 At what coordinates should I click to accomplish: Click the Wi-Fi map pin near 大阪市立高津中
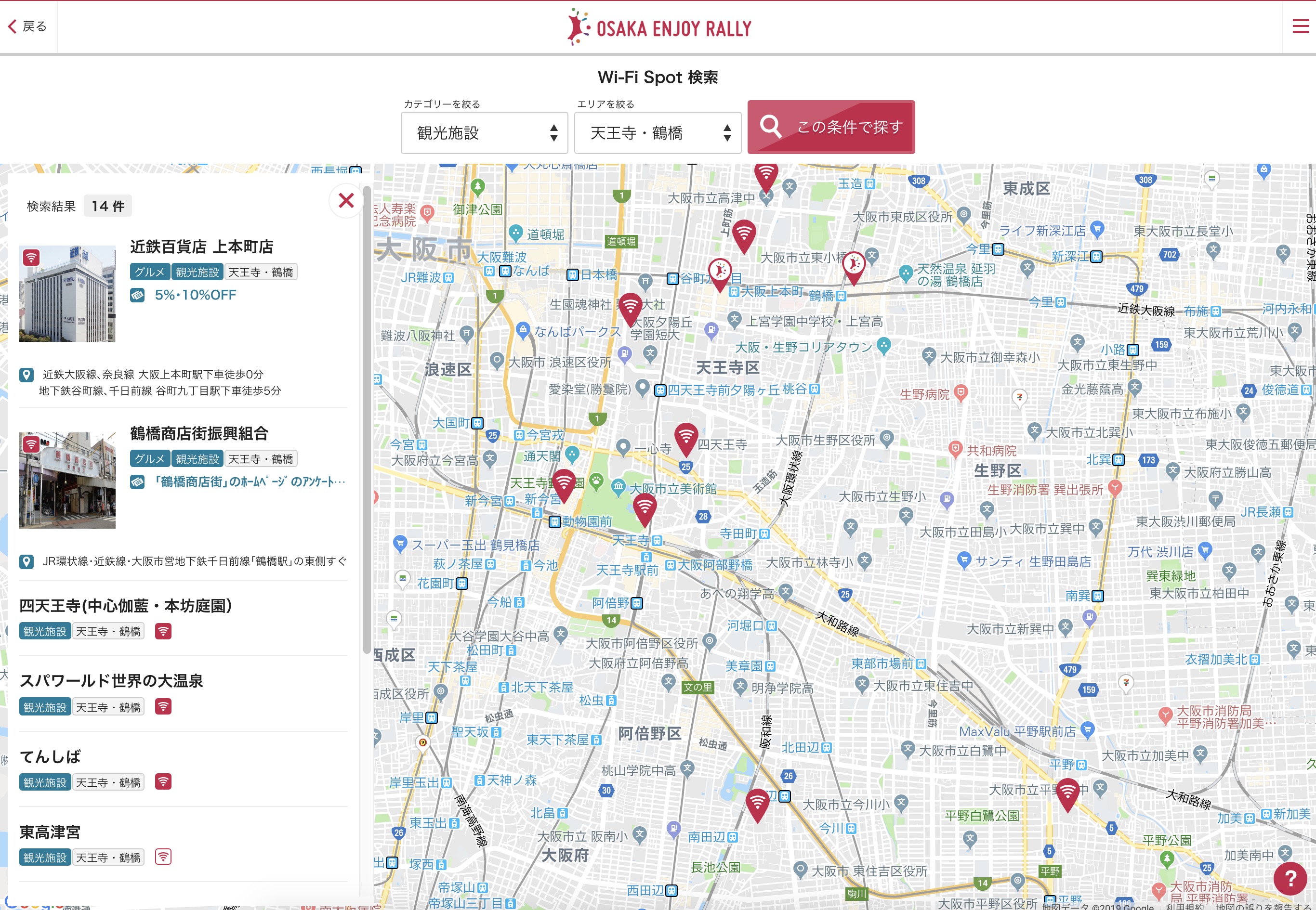766,177
